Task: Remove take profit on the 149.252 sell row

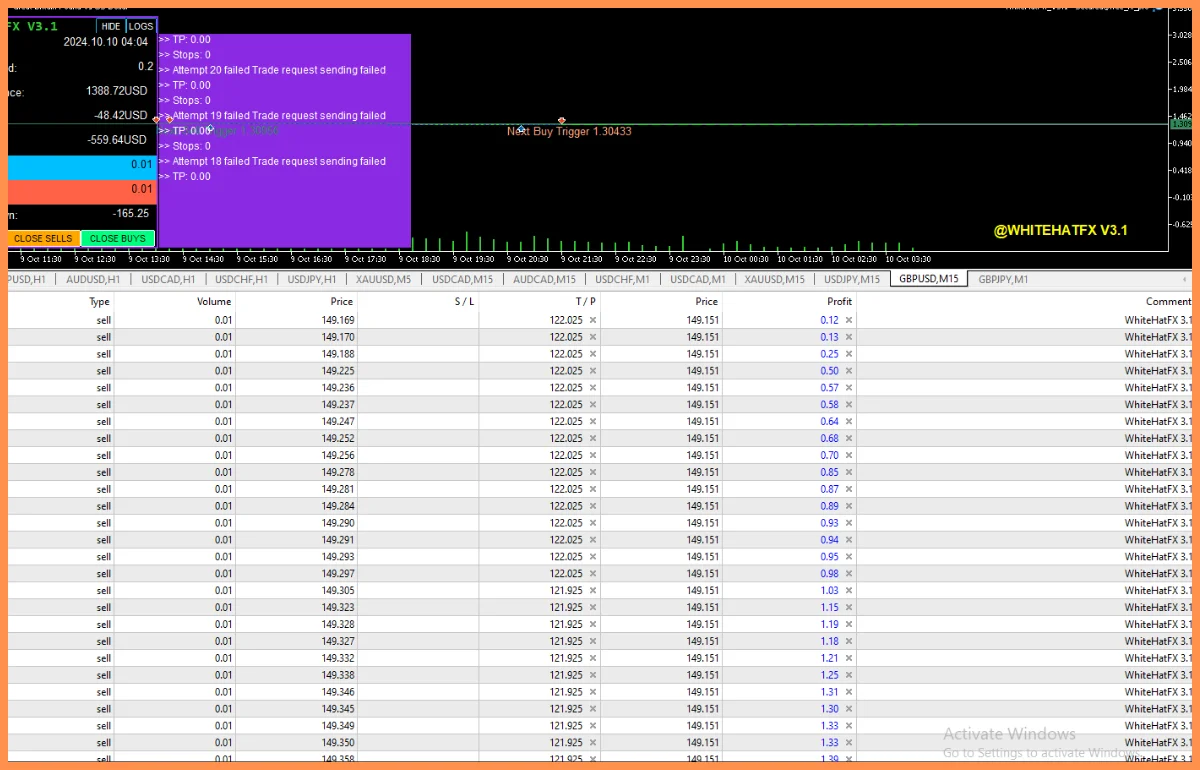Action: tap(592, 438)
